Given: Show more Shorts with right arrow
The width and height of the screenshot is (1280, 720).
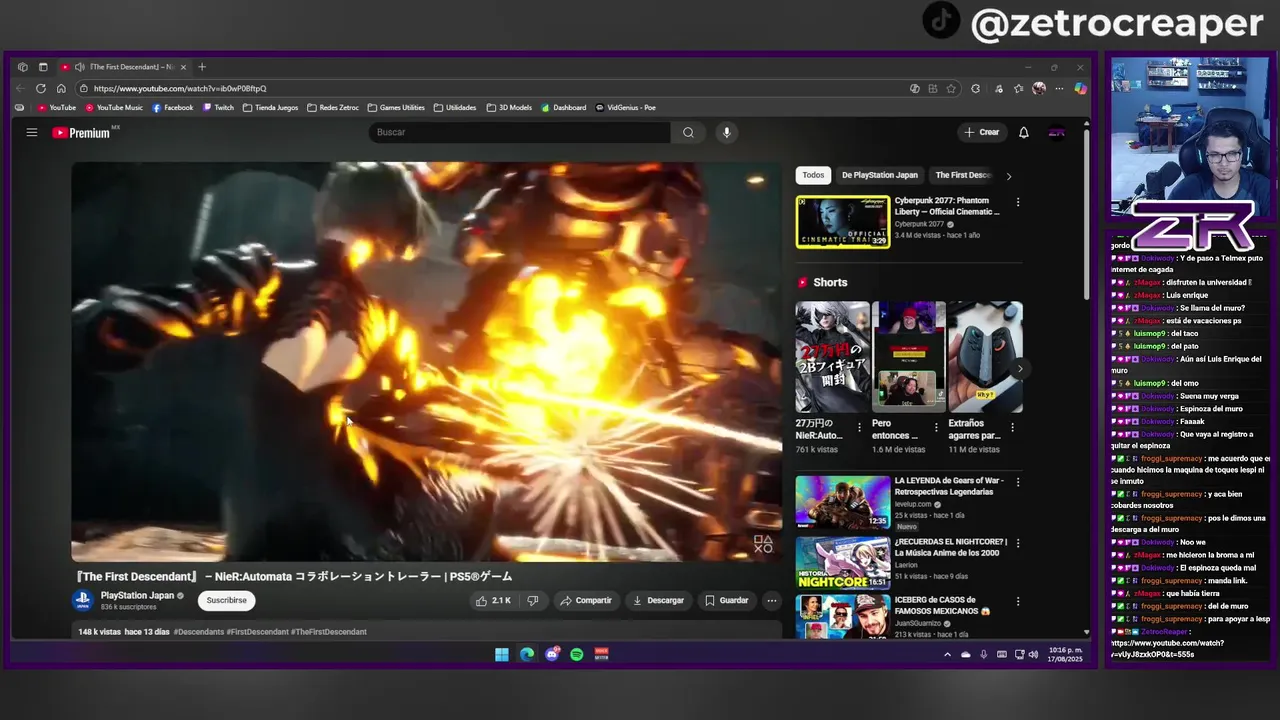Looking at the screenshot, I should tap(1020, 369).
